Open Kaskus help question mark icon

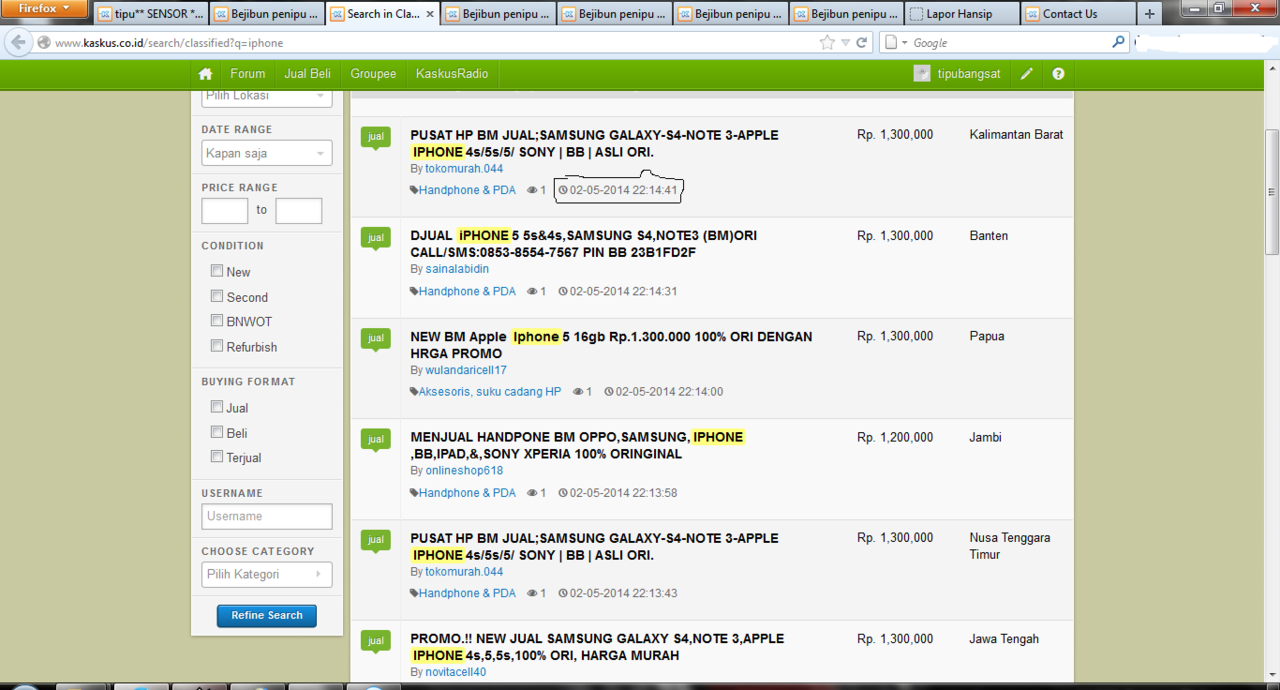(x=1058, y=74)
